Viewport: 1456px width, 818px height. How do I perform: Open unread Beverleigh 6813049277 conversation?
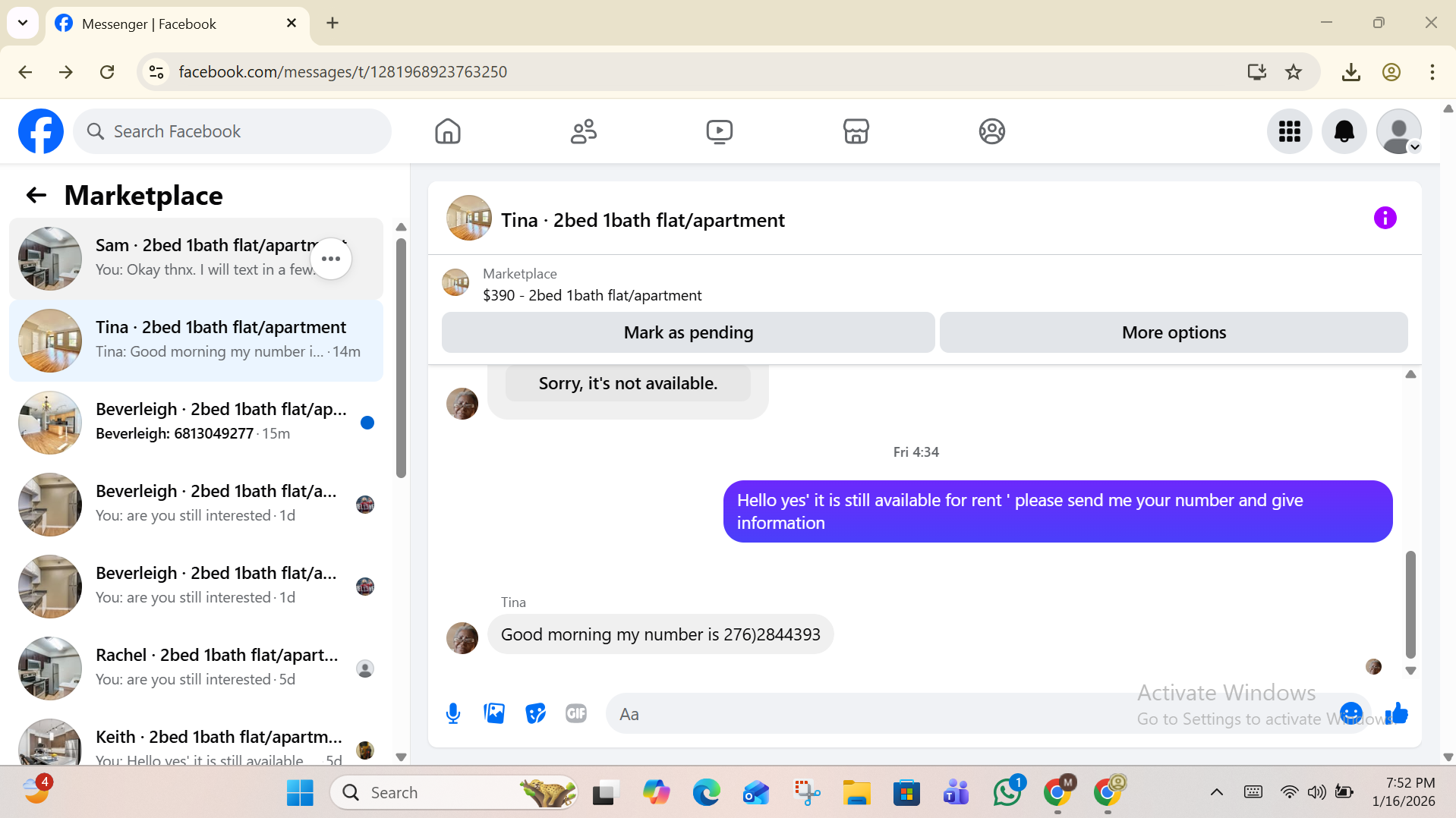pyautogui.click(x=196, y=423)
